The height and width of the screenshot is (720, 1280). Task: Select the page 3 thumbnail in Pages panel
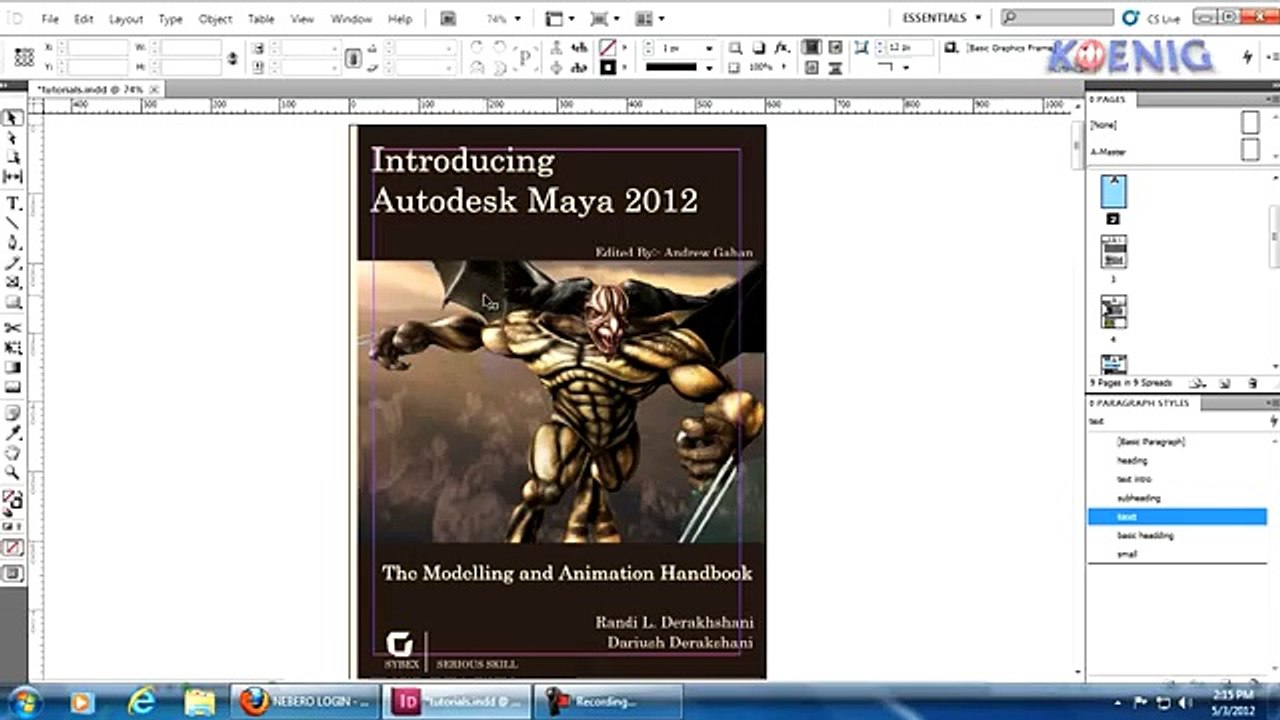1113,253
